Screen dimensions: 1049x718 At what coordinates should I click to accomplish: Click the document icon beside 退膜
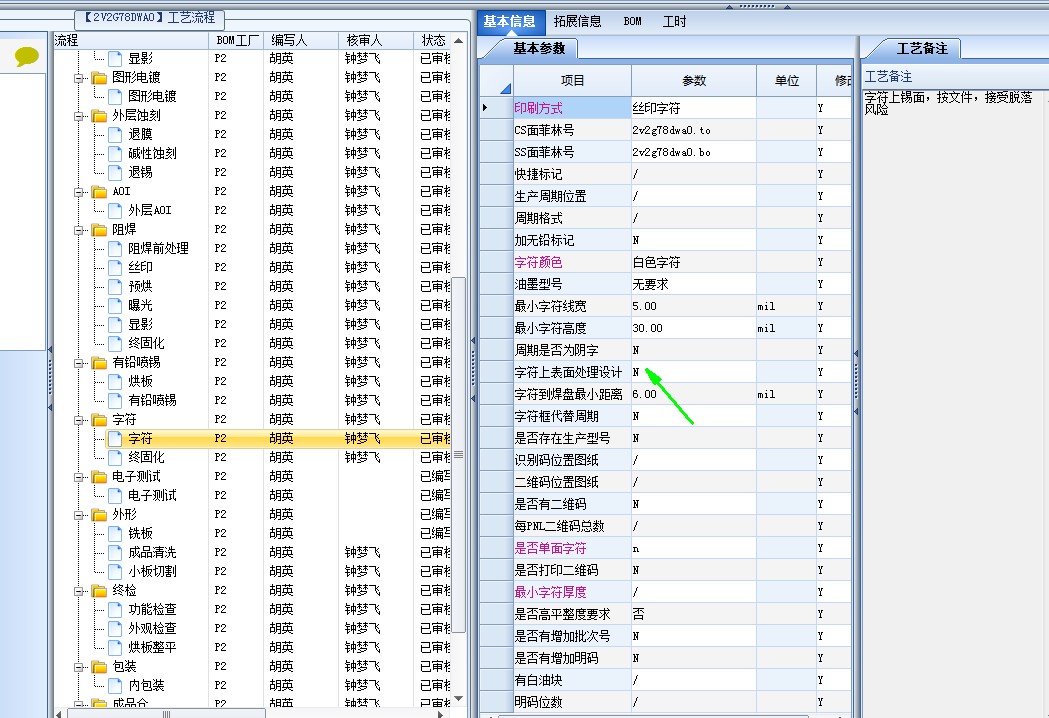(x=115, y=134)
